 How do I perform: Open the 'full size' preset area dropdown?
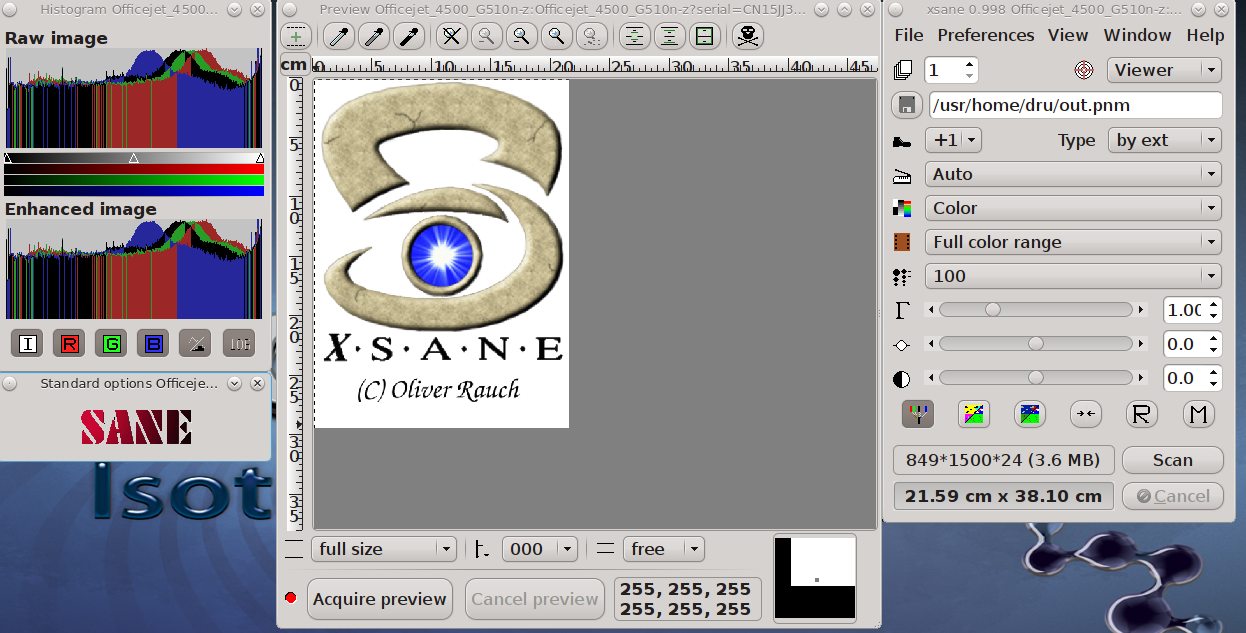384,549
